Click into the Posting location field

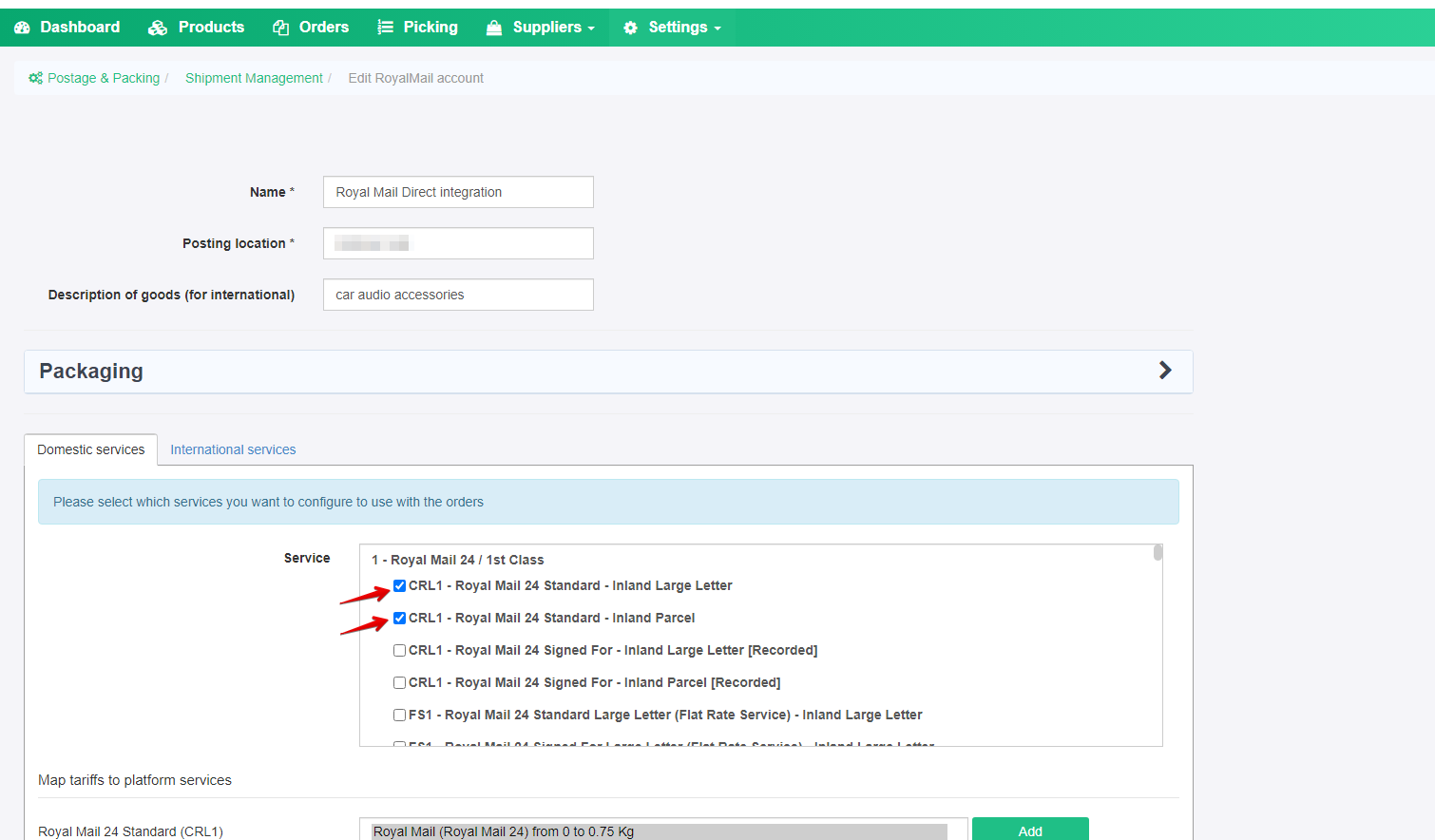click(458, 243)
